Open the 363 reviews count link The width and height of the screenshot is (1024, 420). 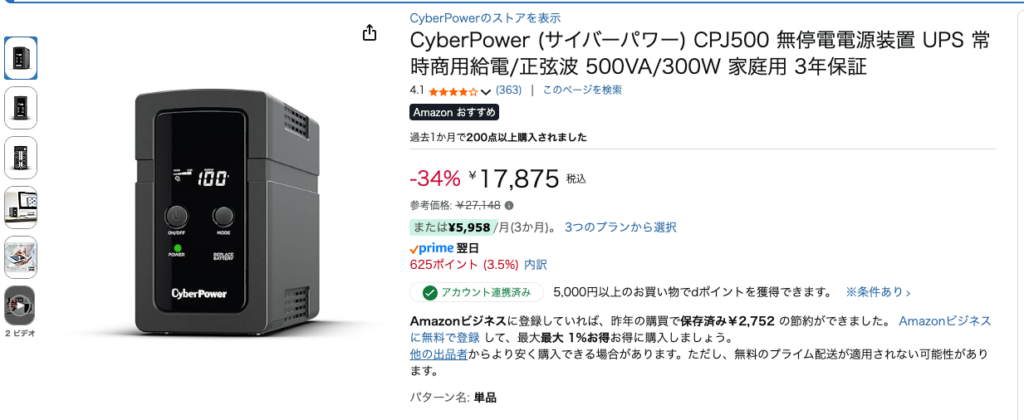(x=508, y=90)
